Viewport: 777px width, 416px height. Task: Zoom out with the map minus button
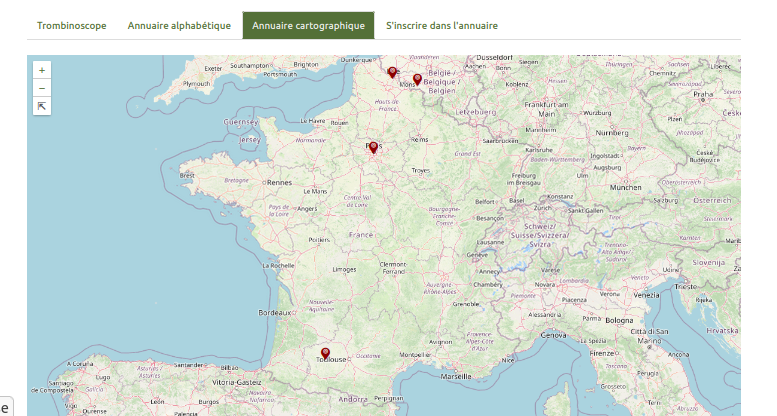[42, 88]
